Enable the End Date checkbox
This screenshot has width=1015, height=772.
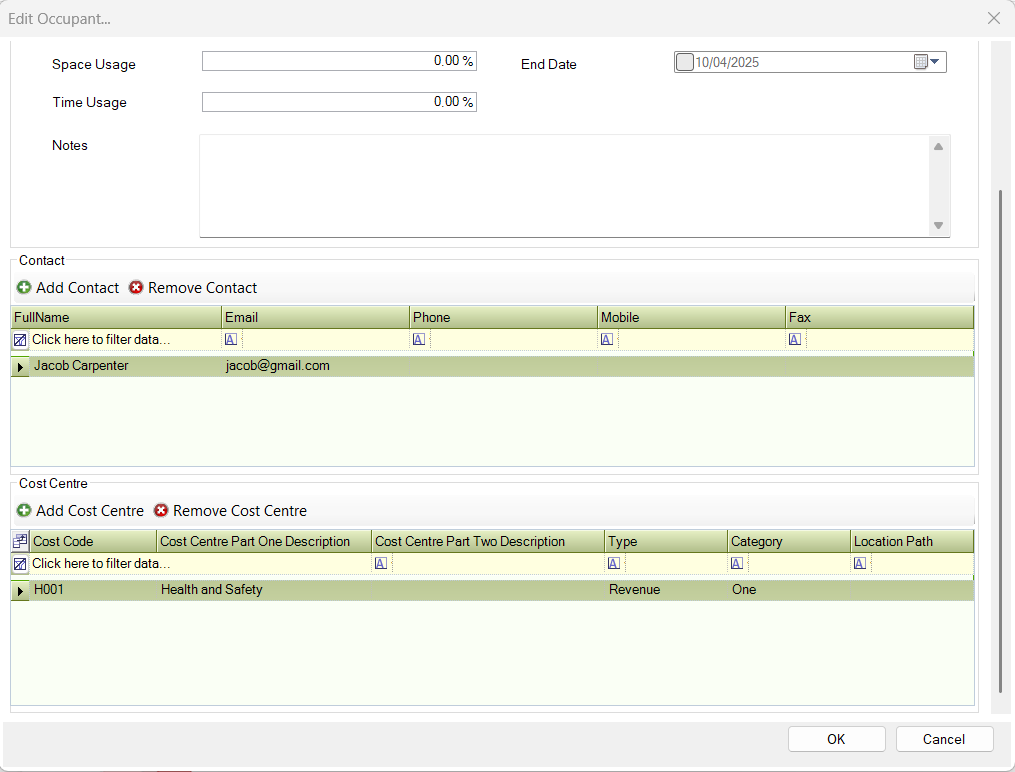pyautogui.click(x=684, y=63)
